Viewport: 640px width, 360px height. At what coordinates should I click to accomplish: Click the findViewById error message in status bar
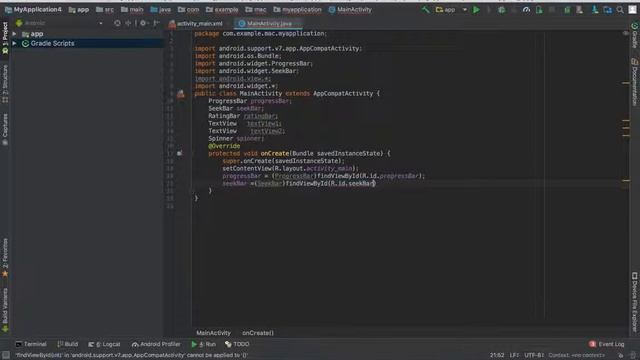131,355
